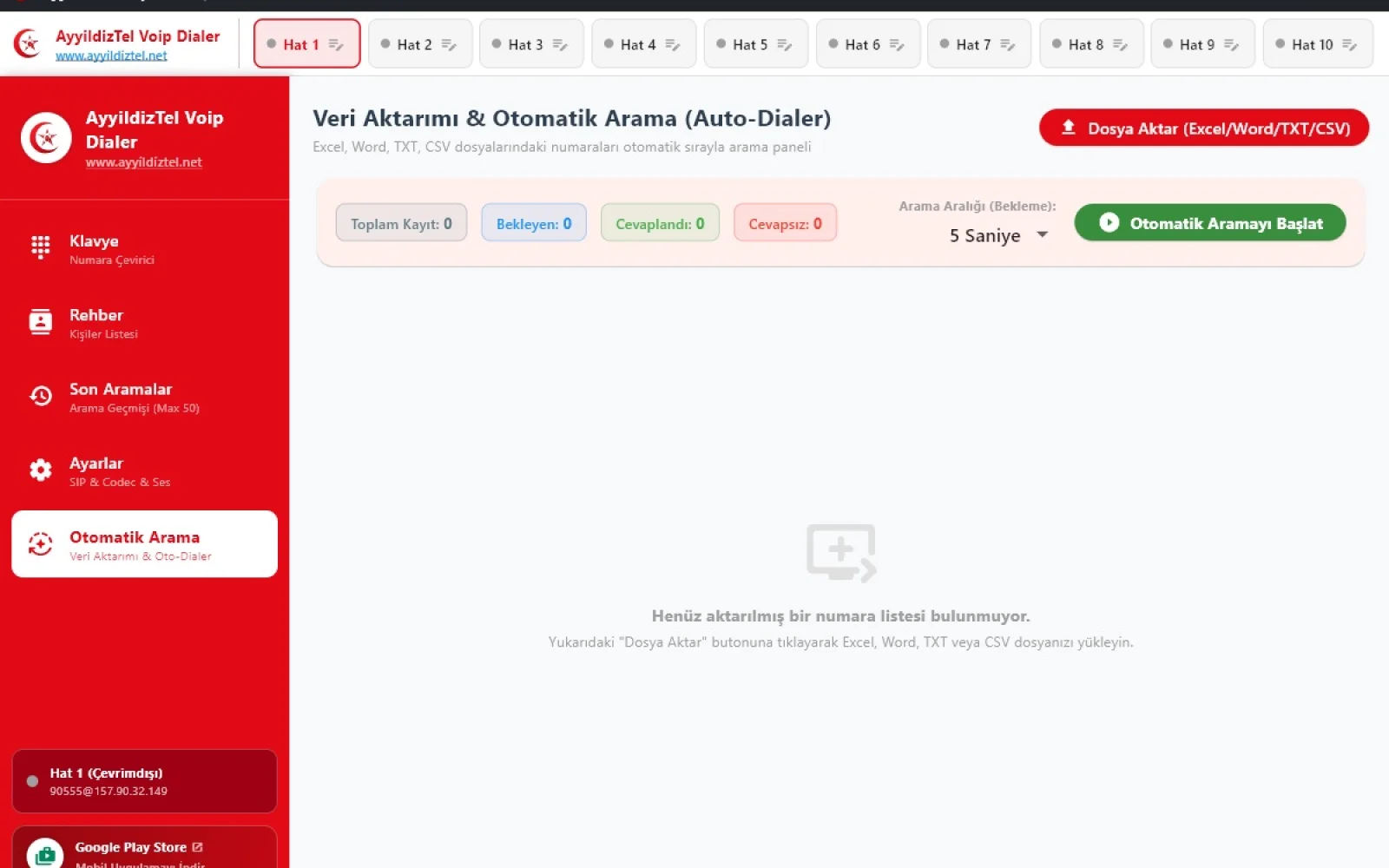Click the edit icon on Hat 1 tab
This screenshot has height=868, width=1389.
[x=336, y=45]
